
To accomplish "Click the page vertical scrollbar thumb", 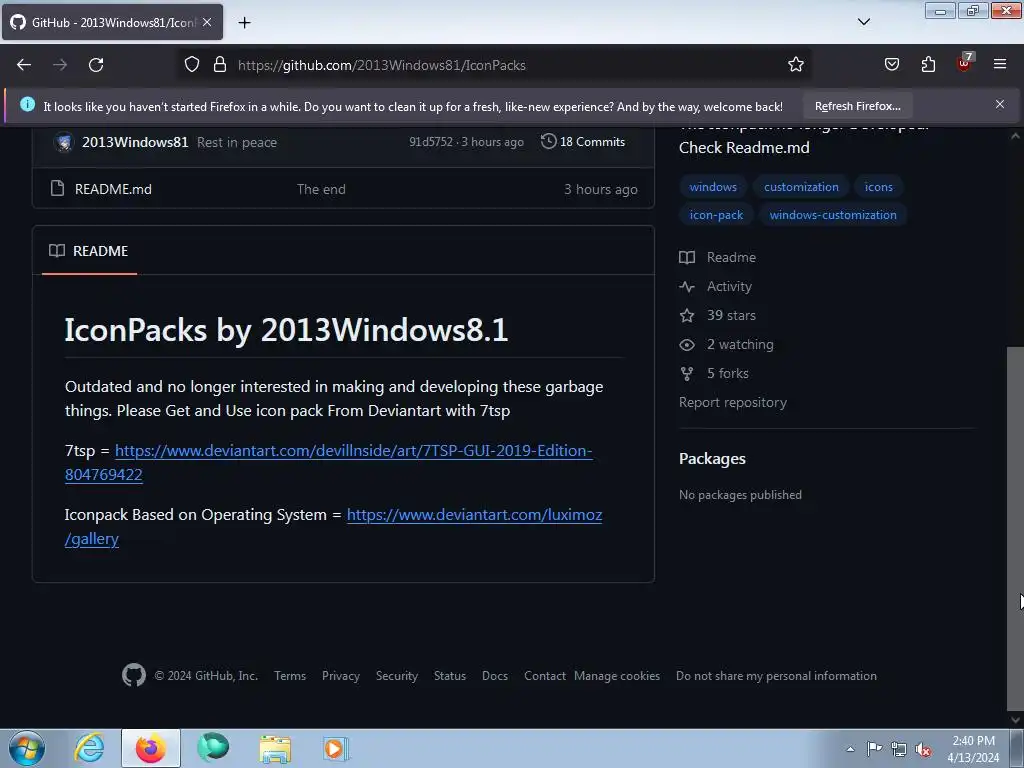I will pyautogui.click(x=1015, y=529).
